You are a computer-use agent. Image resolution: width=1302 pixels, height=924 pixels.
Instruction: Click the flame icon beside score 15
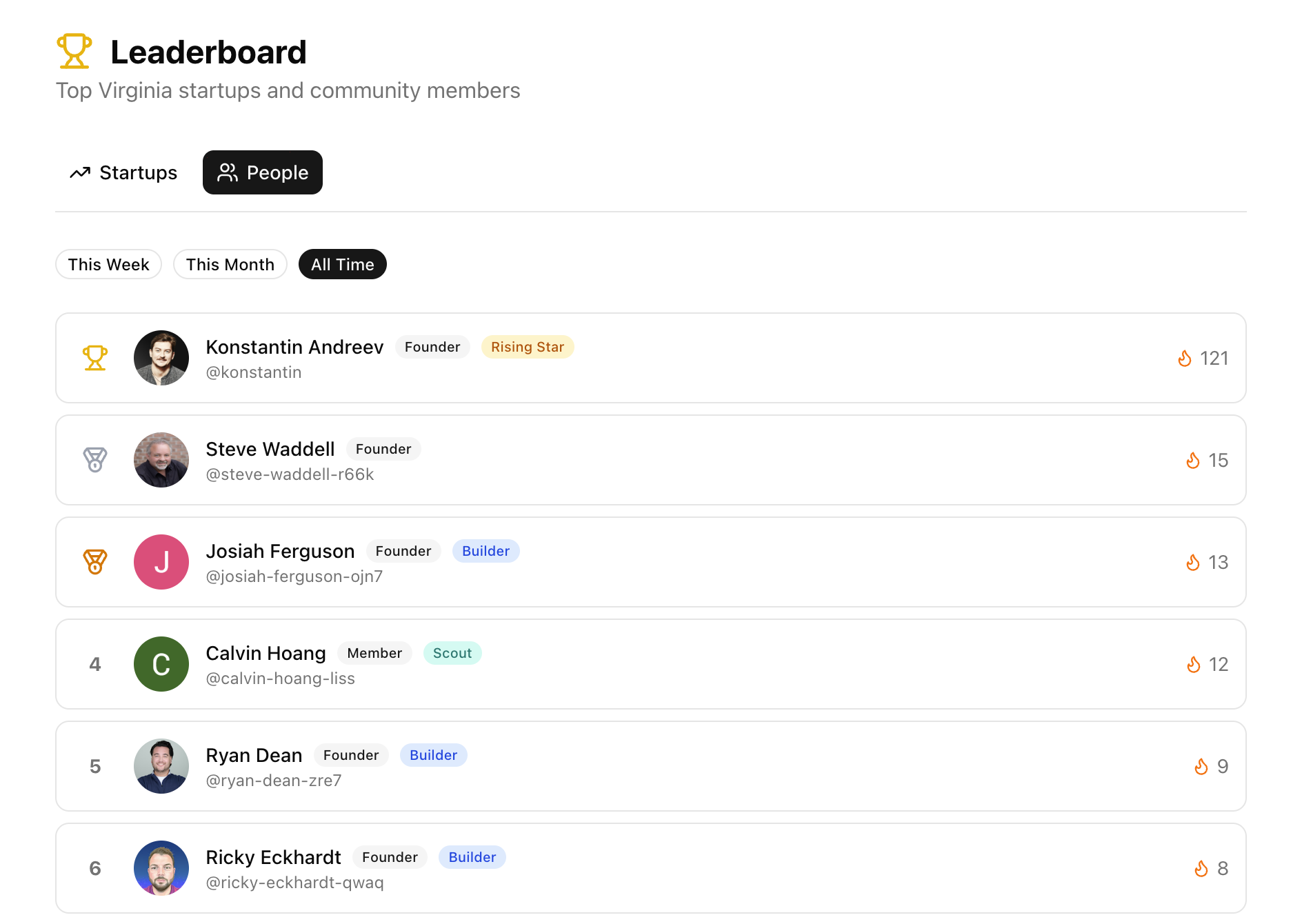click(x=1193, y=461)
